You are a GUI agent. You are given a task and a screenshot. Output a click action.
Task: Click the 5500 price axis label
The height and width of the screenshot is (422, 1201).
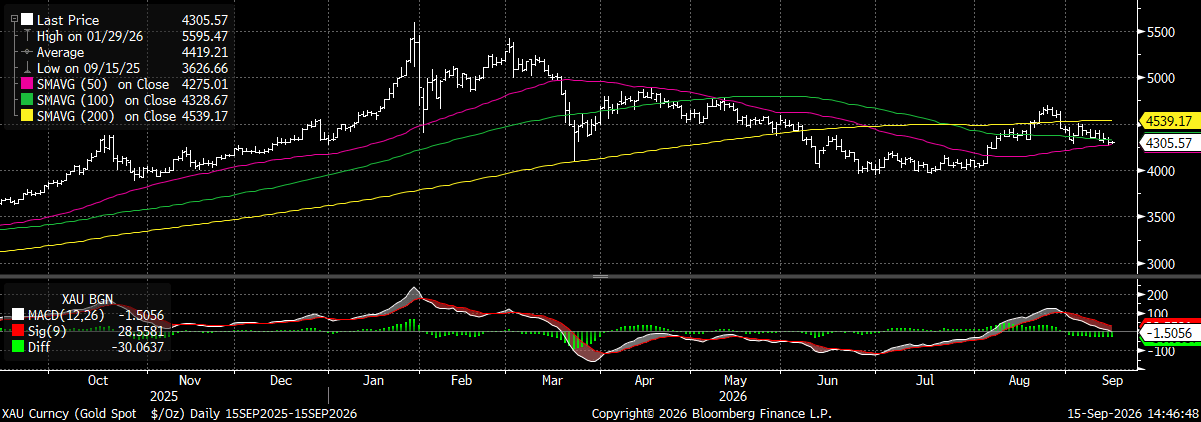pos(1163,32)
